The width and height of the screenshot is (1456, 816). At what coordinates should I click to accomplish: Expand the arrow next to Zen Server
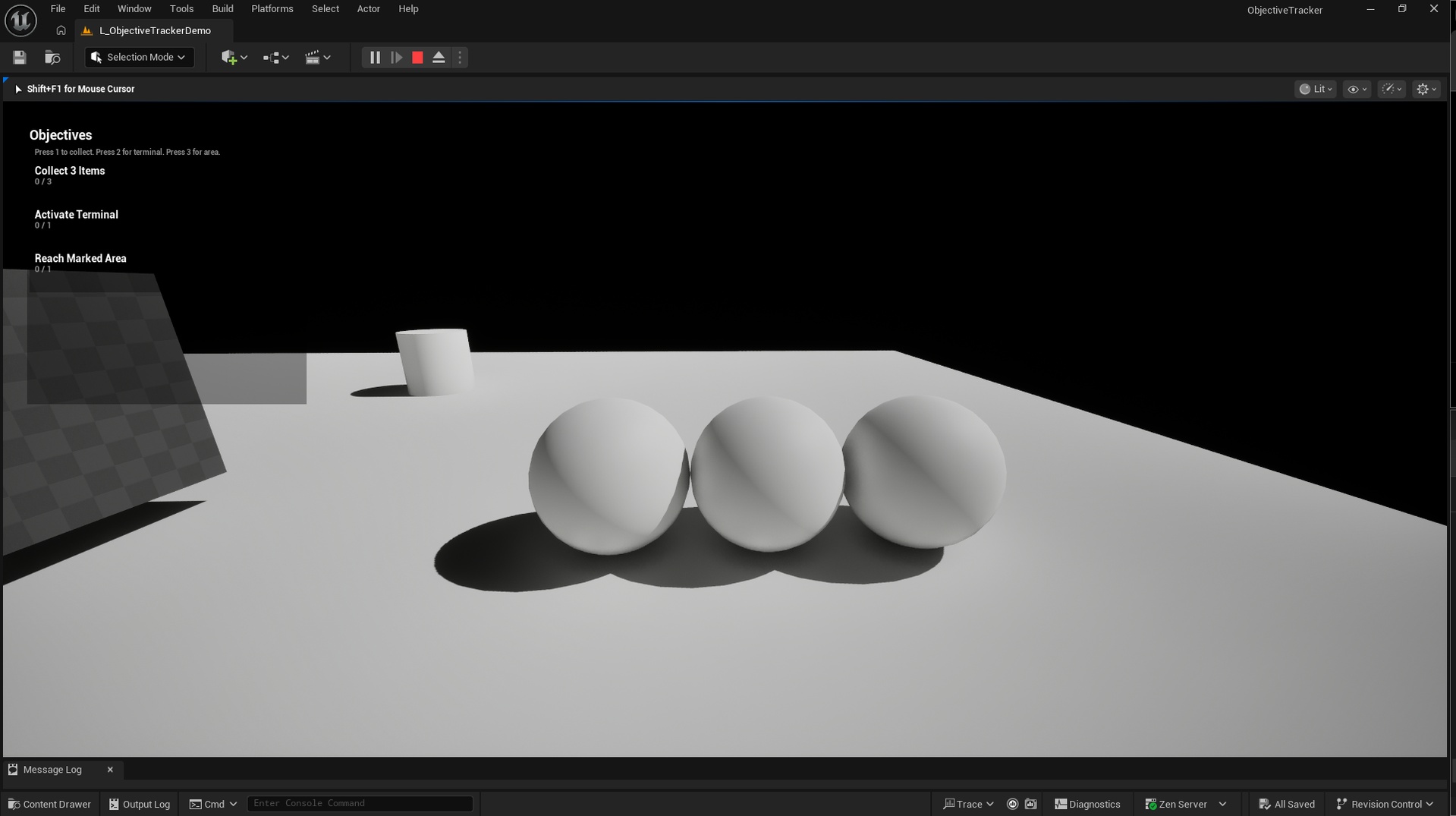pyautogui.click(x=1222, y=804)
